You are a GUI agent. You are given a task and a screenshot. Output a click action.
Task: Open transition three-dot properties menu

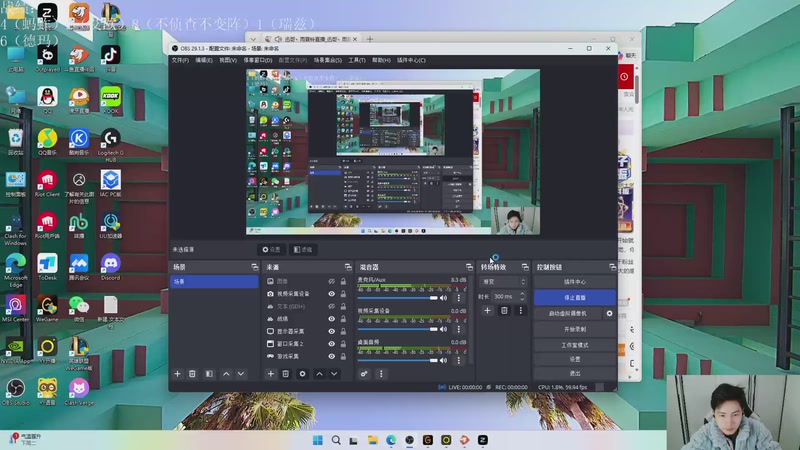click(x=520, y=310)
